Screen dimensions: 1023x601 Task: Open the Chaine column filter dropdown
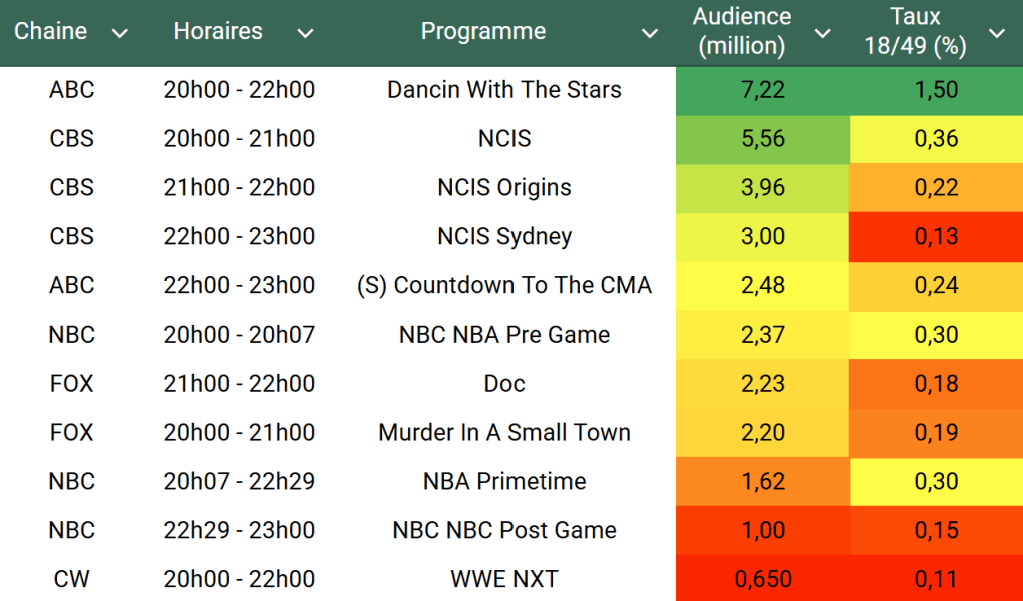click(120, 34)
